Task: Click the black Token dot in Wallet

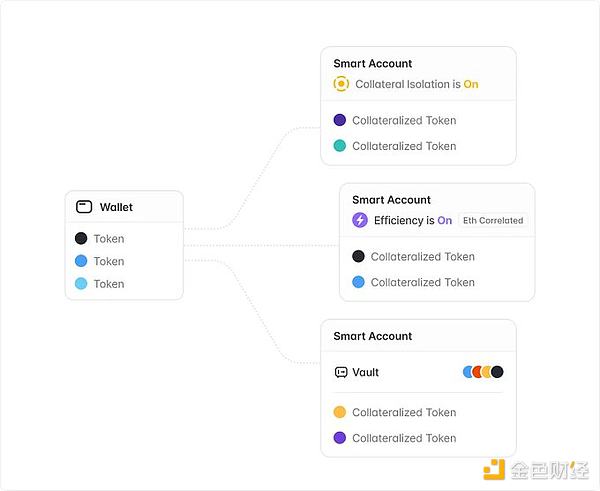Action: [81, 239]
